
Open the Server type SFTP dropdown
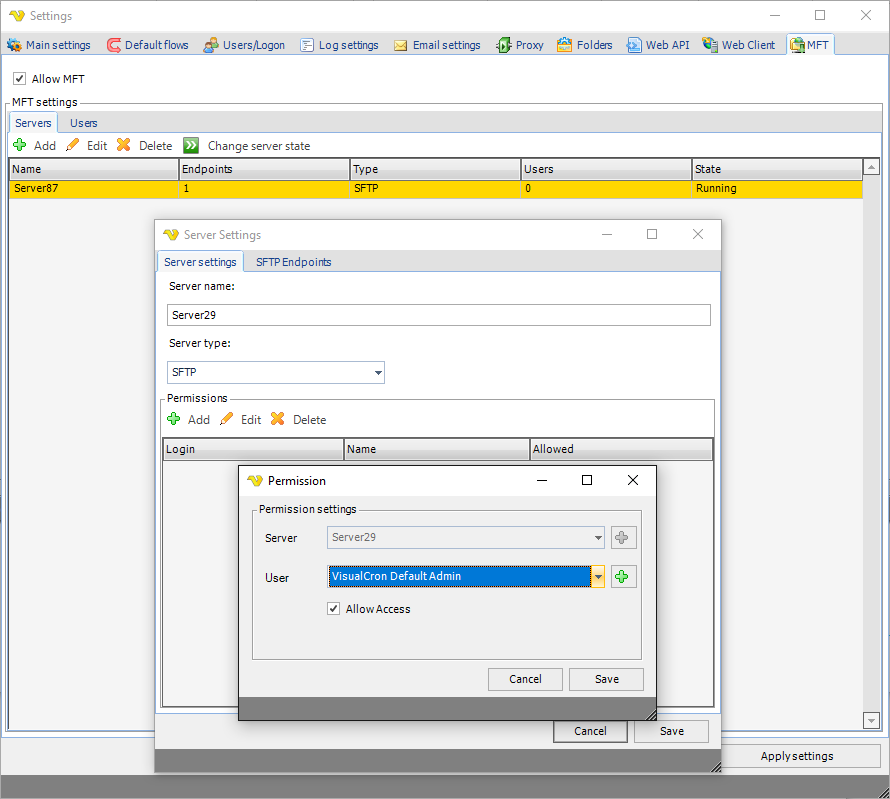(378, 373)
